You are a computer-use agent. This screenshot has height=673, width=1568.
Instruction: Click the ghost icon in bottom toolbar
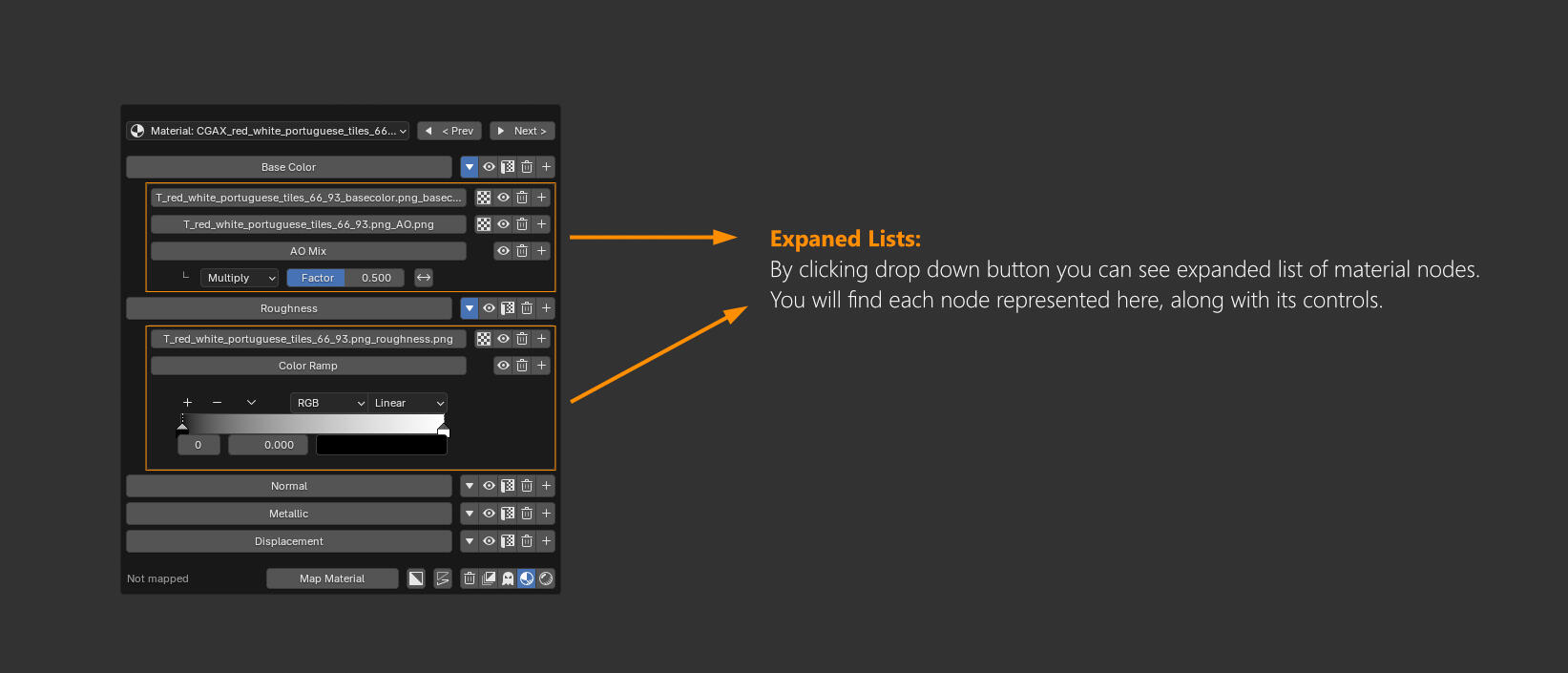[x=508, y=578]
